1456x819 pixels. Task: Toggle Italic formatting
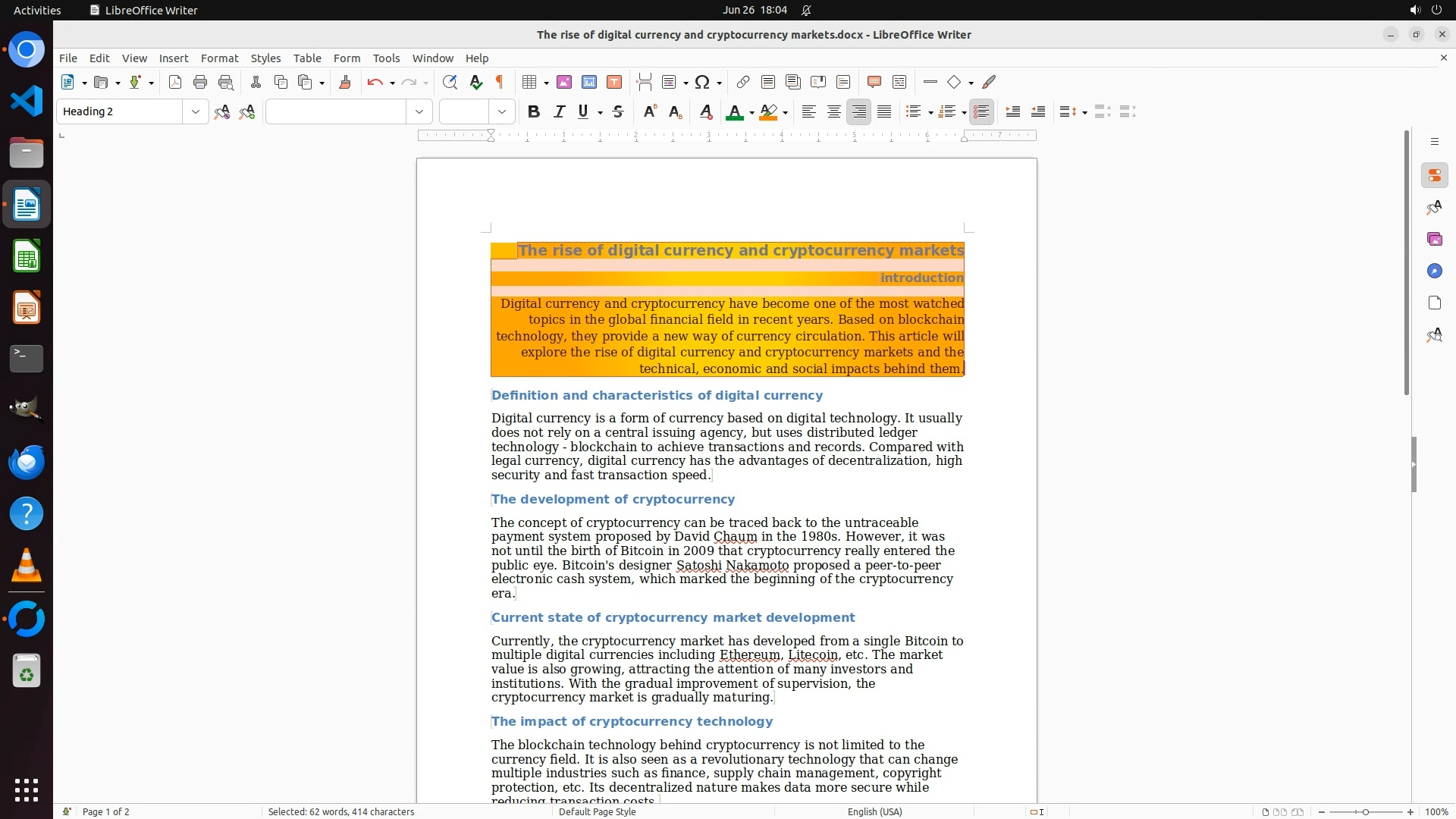(559, 111)
